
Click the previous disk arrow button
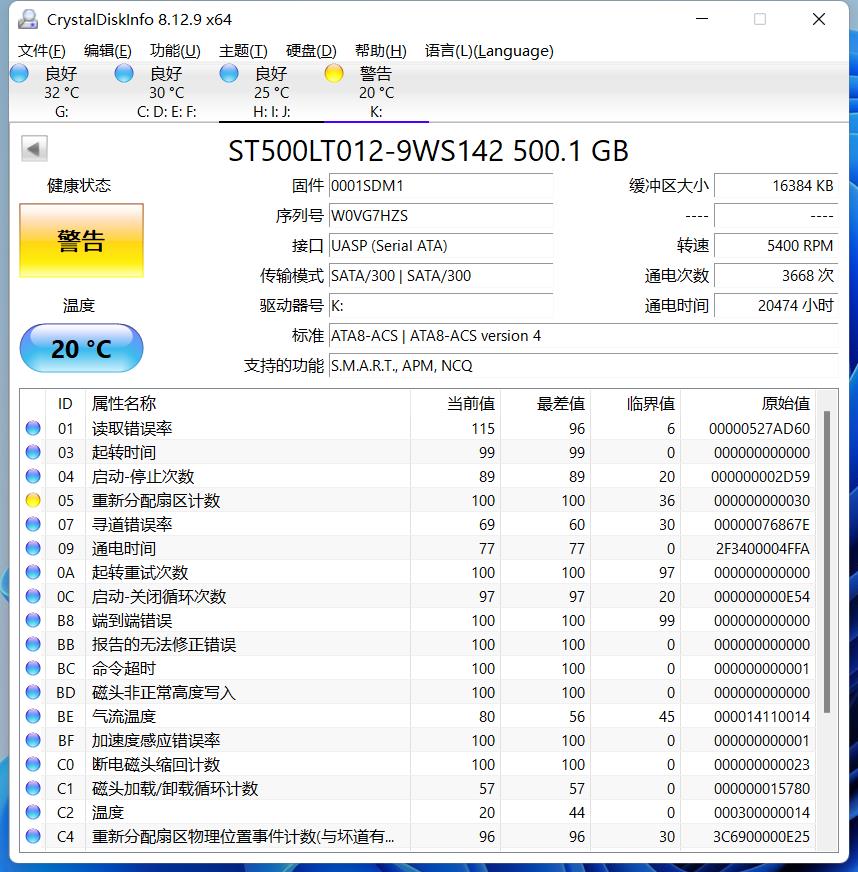[x=34, y=148]
